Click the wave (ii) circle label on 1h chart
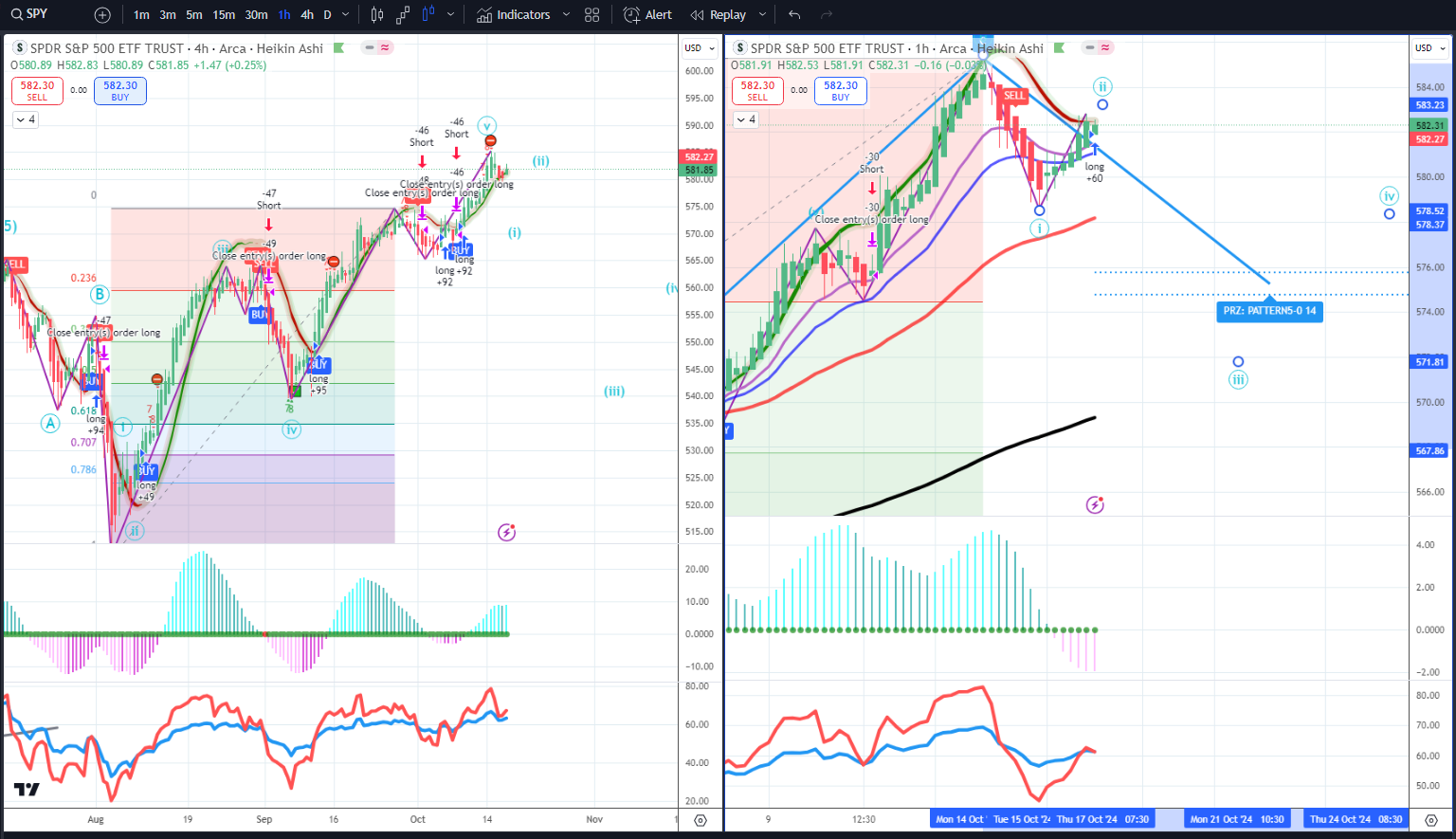This screenshot has height=839, width=1456. [x=1102, y=86]
